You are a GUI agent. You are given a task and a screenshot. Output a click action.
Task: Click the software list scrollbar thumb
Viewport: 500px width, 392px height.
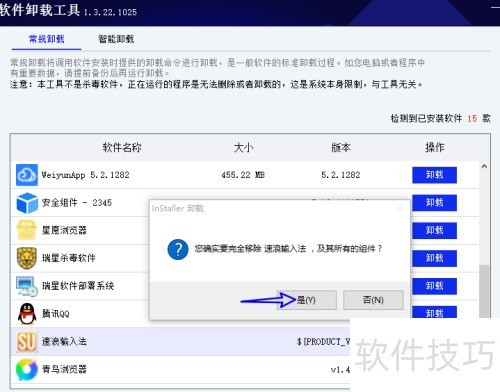[484, 292]
